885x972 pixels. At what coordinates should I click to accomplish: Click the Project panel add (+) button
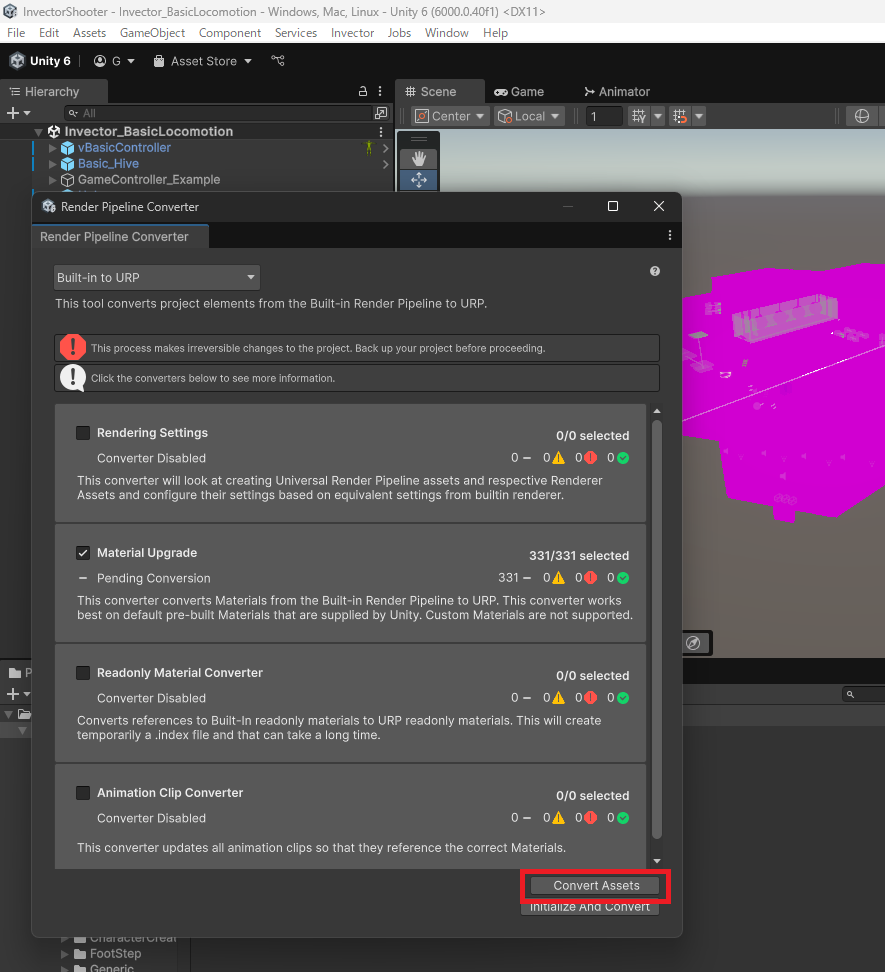(x=18, y=694)
